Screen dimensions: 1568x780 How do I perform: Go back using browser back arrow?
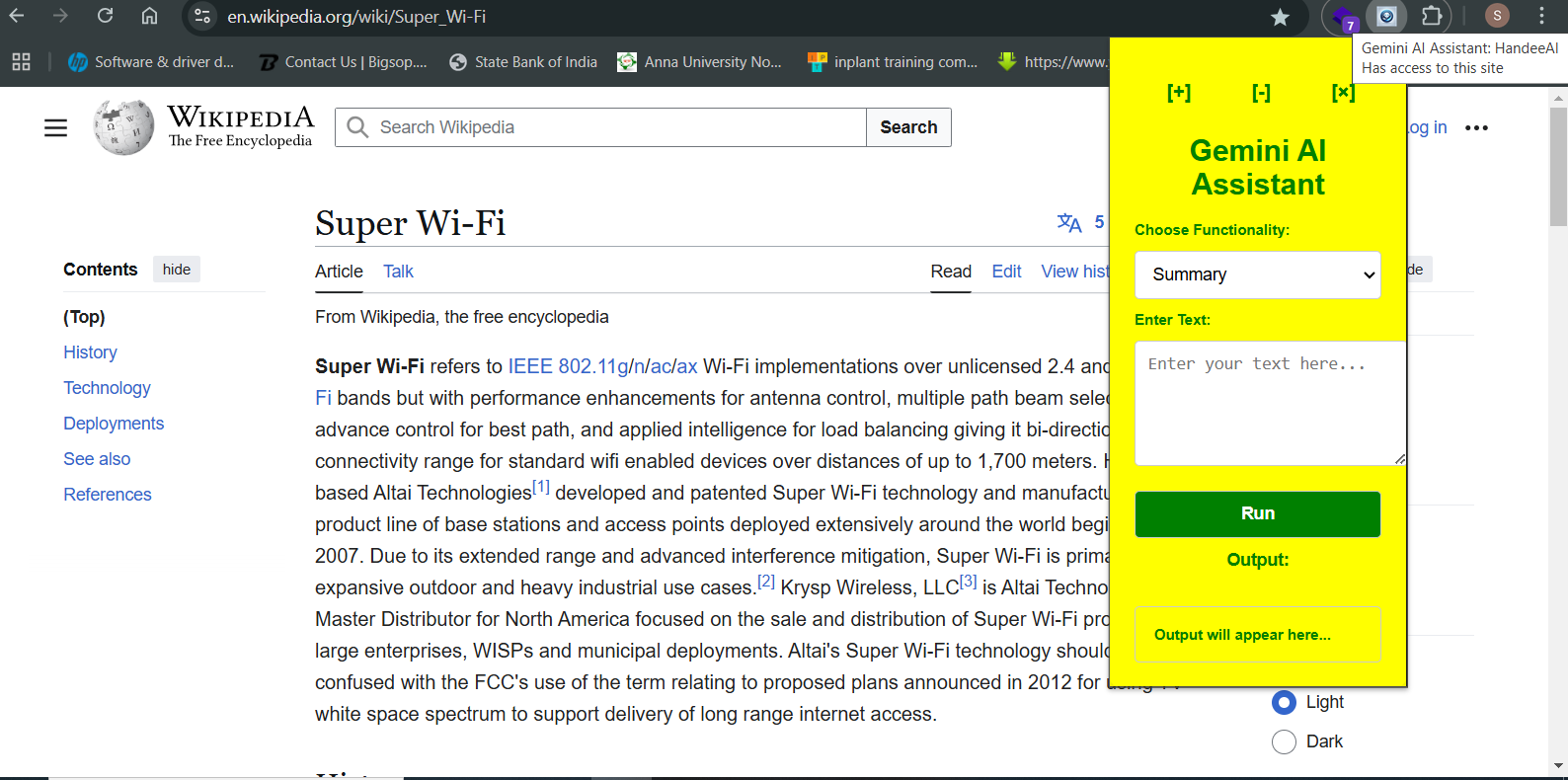point(17,16)
